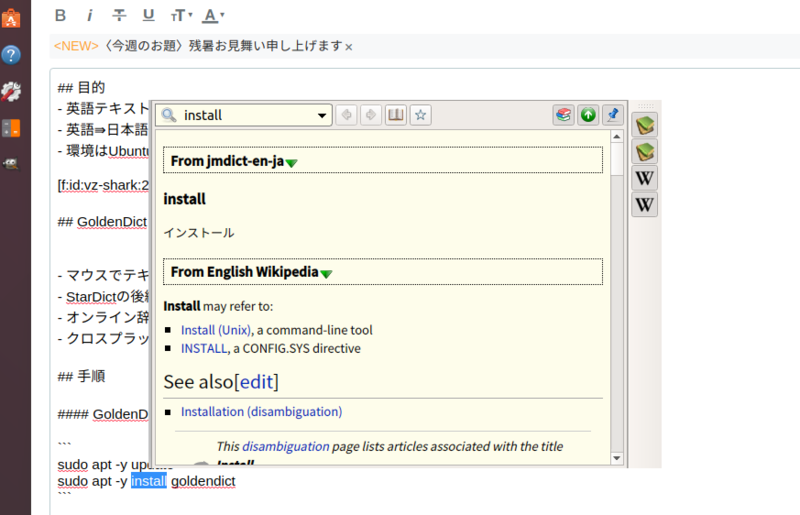Add word to favorites with star icon

point(420,115)
